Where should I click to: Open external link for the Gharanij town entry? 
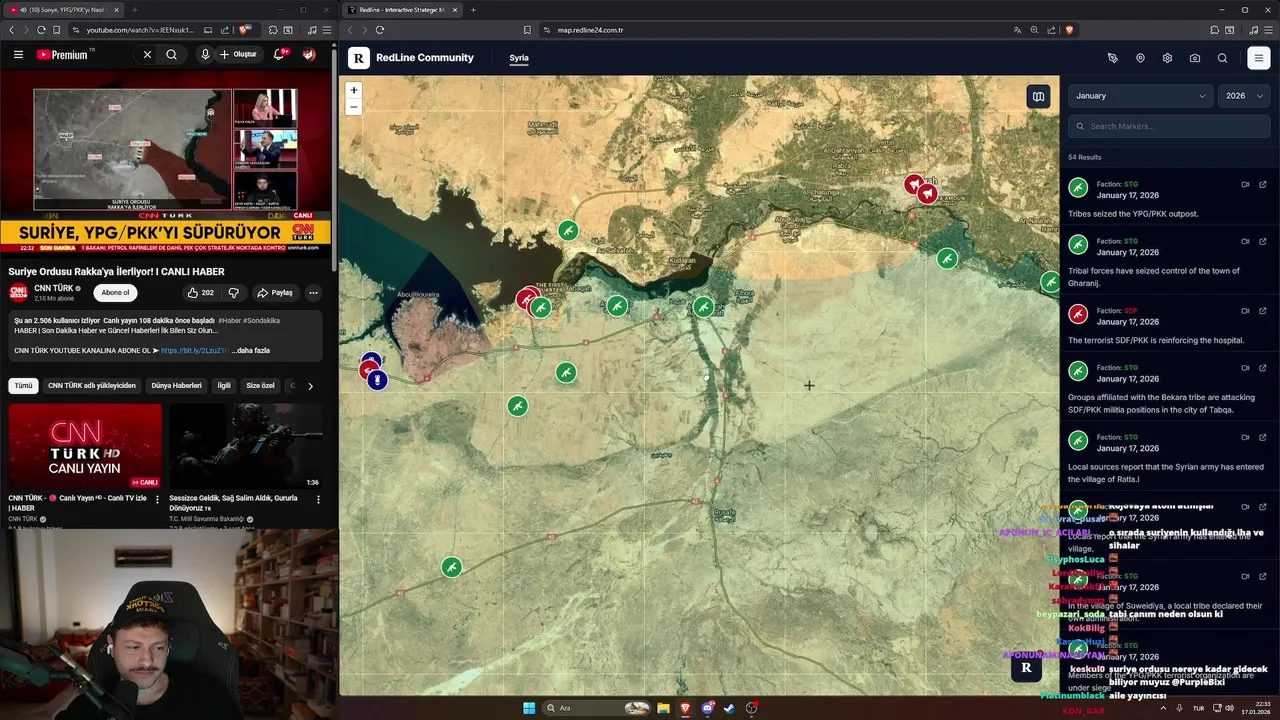[1263, 241]
